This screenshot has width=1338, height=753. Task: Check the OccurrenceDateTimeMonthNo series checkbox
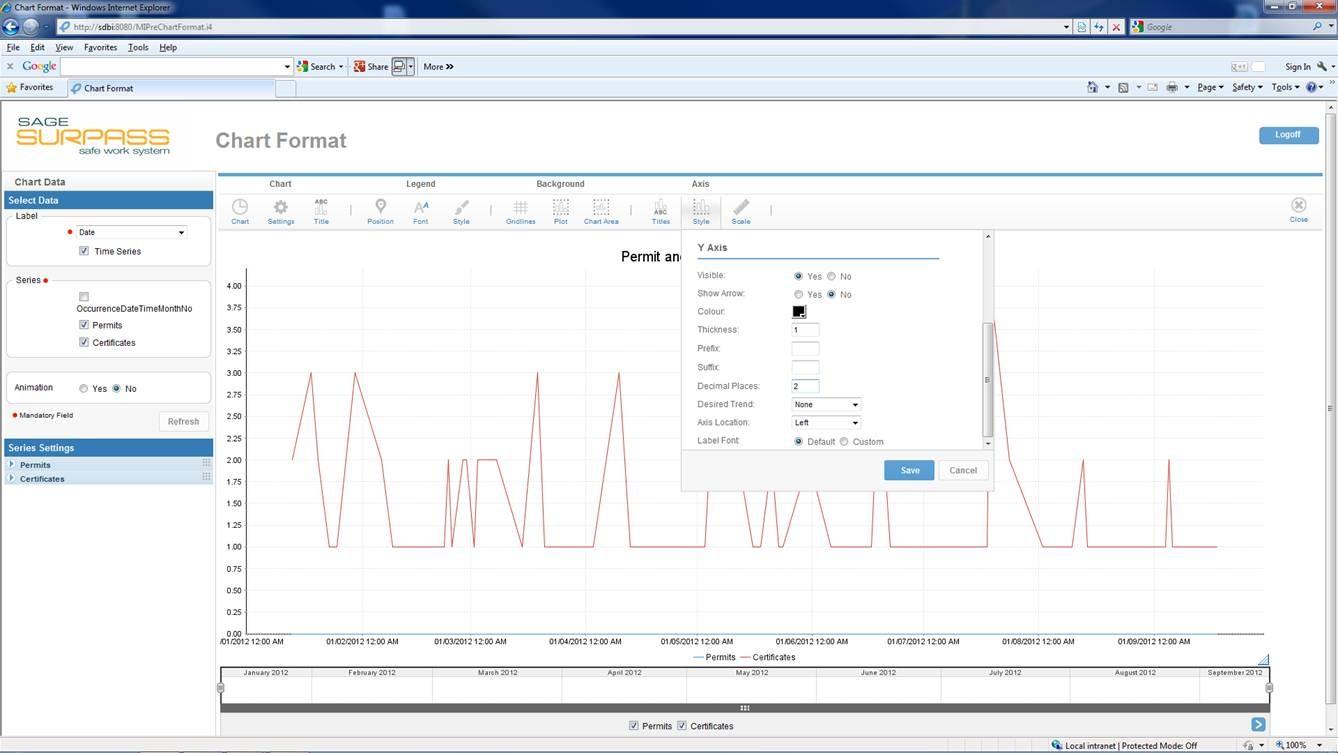[84, 297]
